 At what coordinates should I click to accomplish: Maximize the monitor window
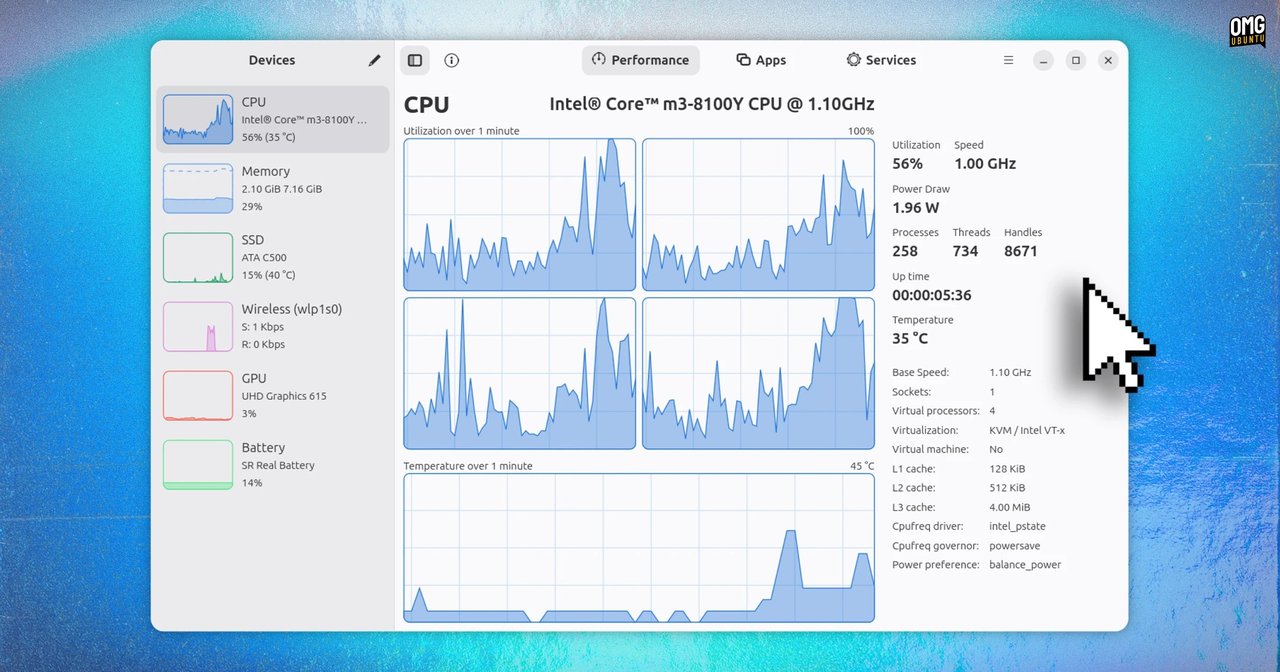coord(1076,60)
